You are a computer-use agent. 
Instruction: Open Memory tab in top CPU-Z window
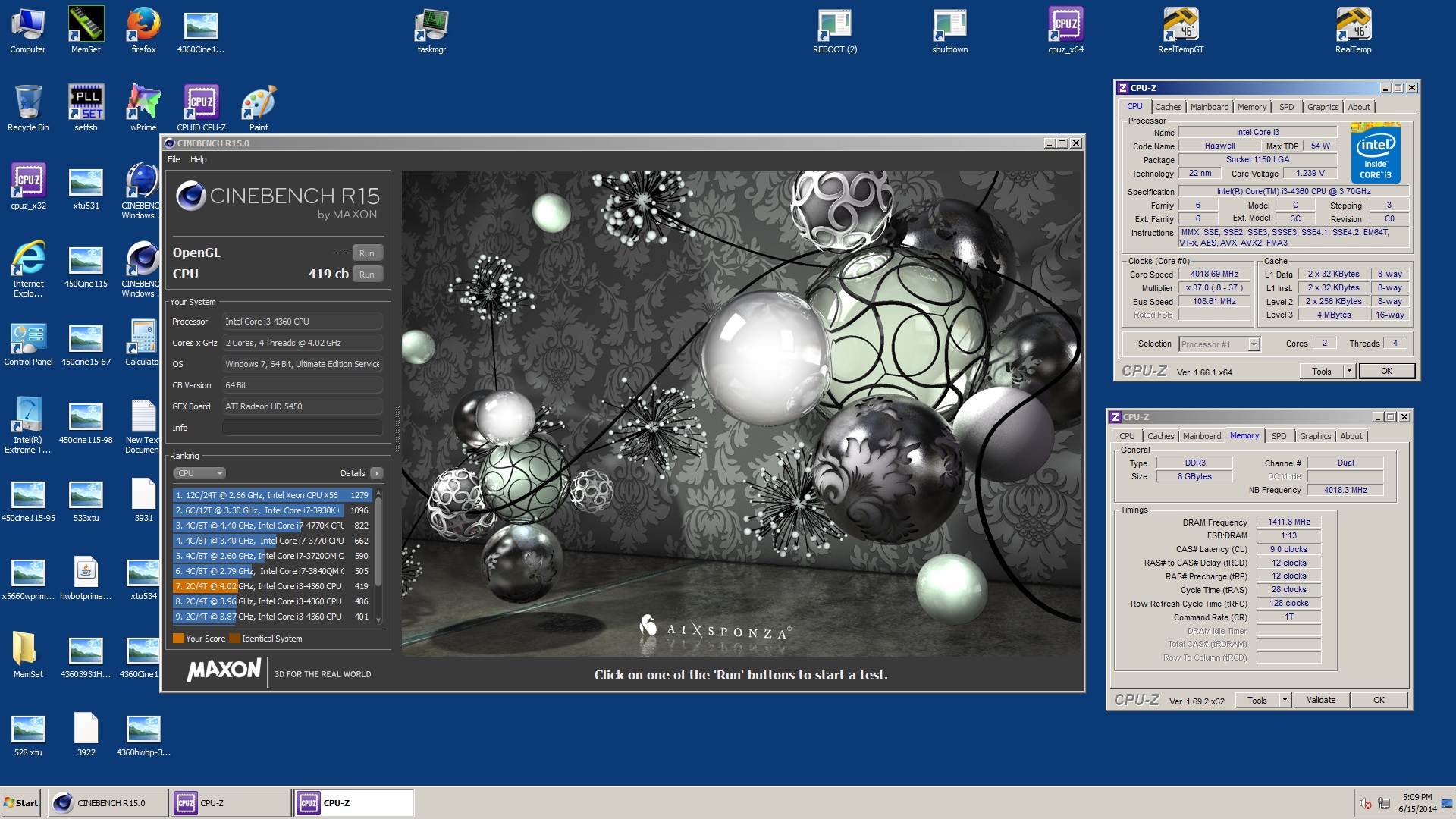pos(1251,107)
